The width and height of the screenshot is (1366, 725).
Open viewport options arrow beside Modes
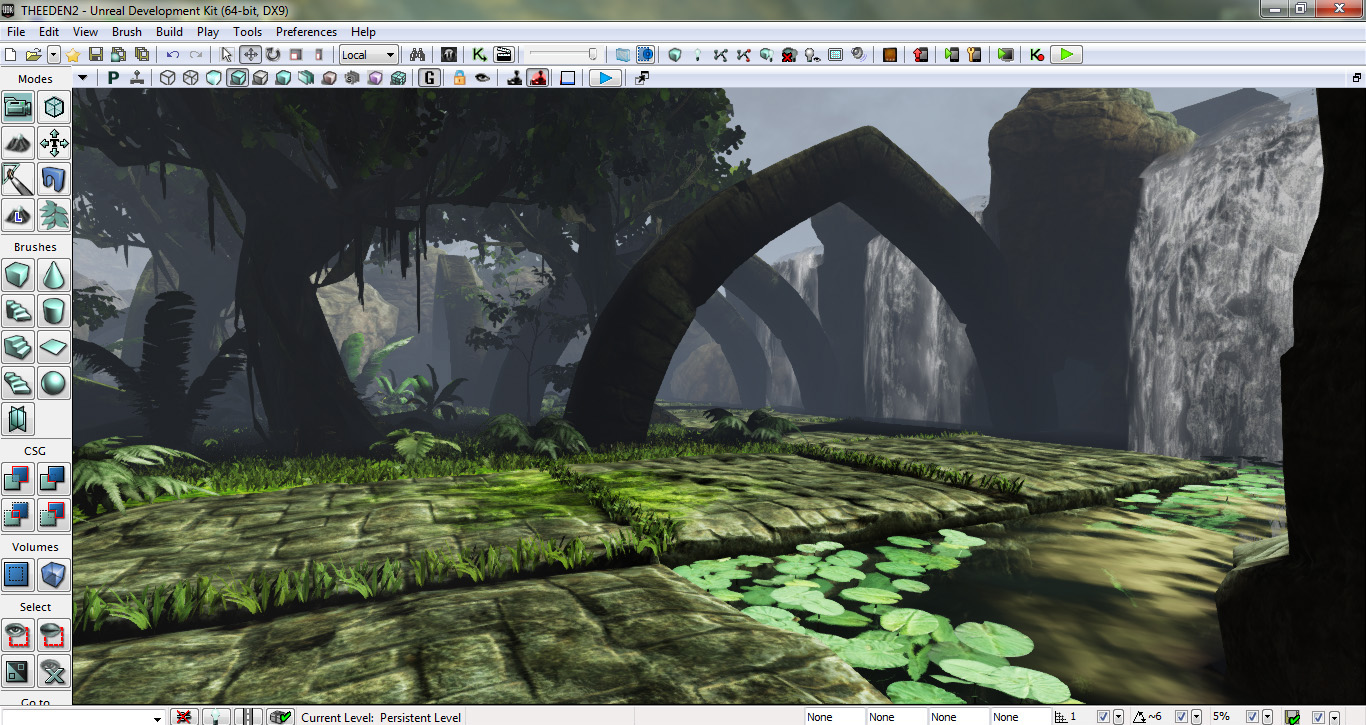tap(82, 77)
